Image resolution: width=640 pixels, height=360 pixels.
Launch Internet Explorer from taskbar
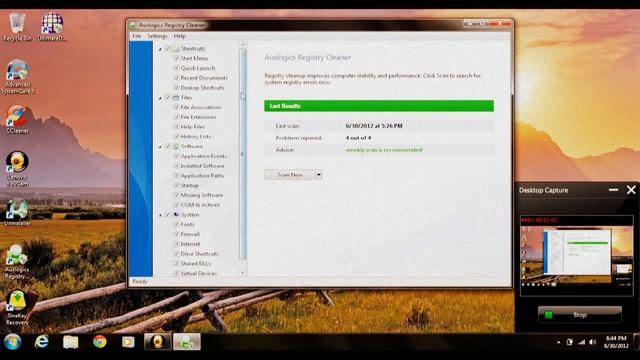[42, 342]
